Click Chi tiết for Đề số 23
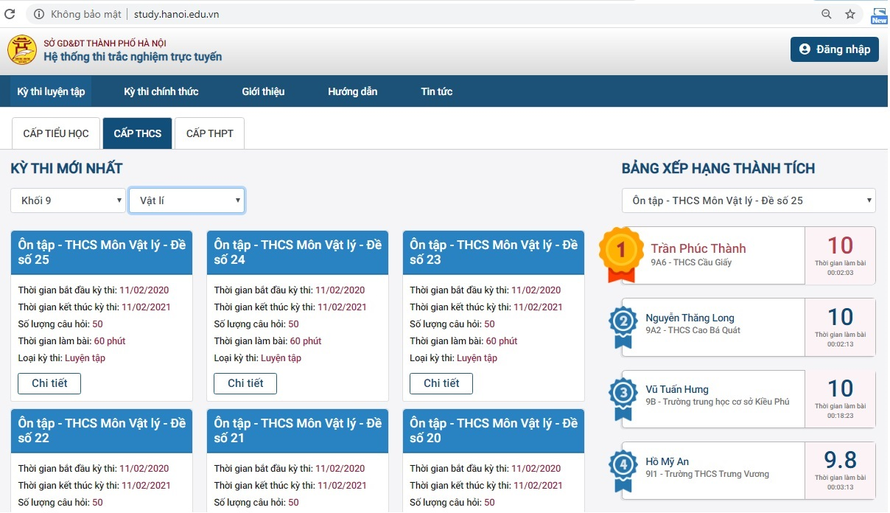 pos(441,384)
